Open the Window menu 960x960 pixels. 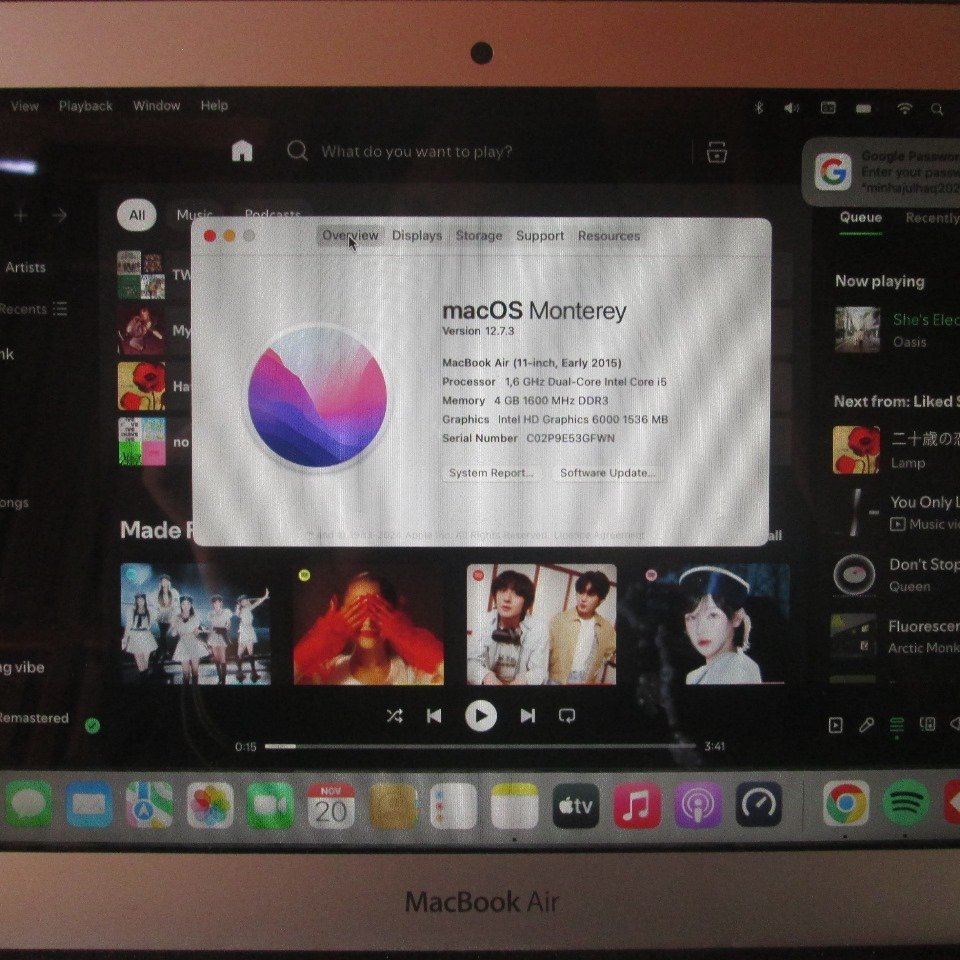tap(157, 105)
